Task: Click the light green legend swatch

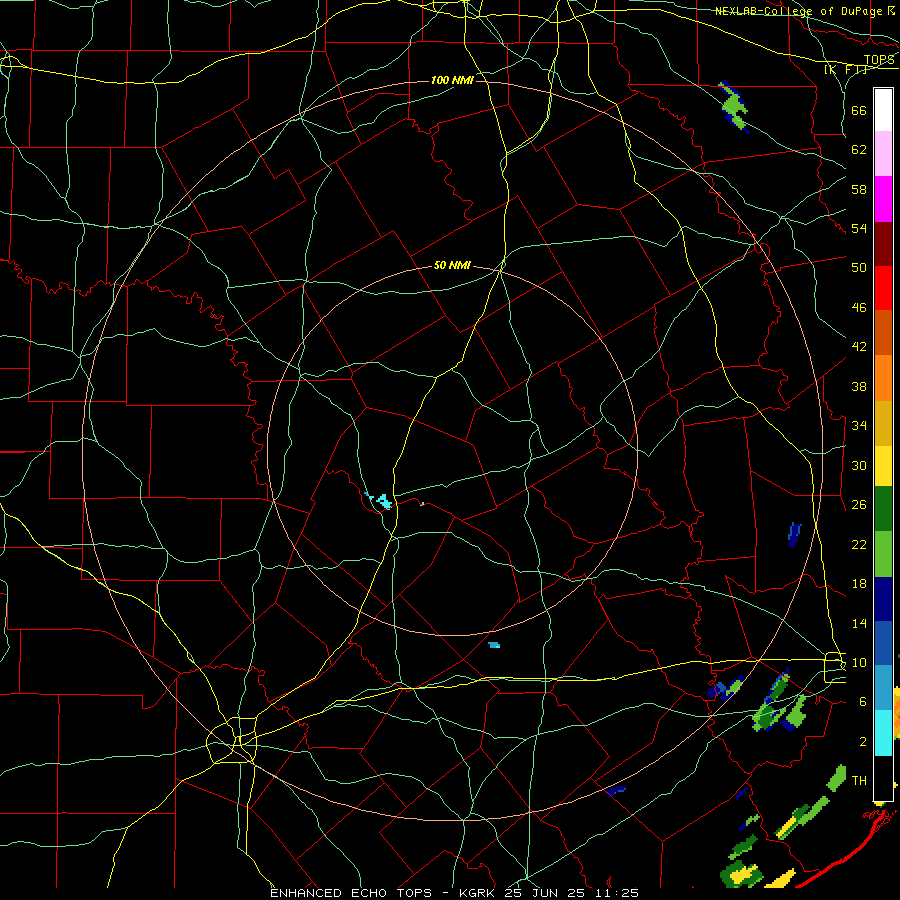Action: tap(883, 554)
